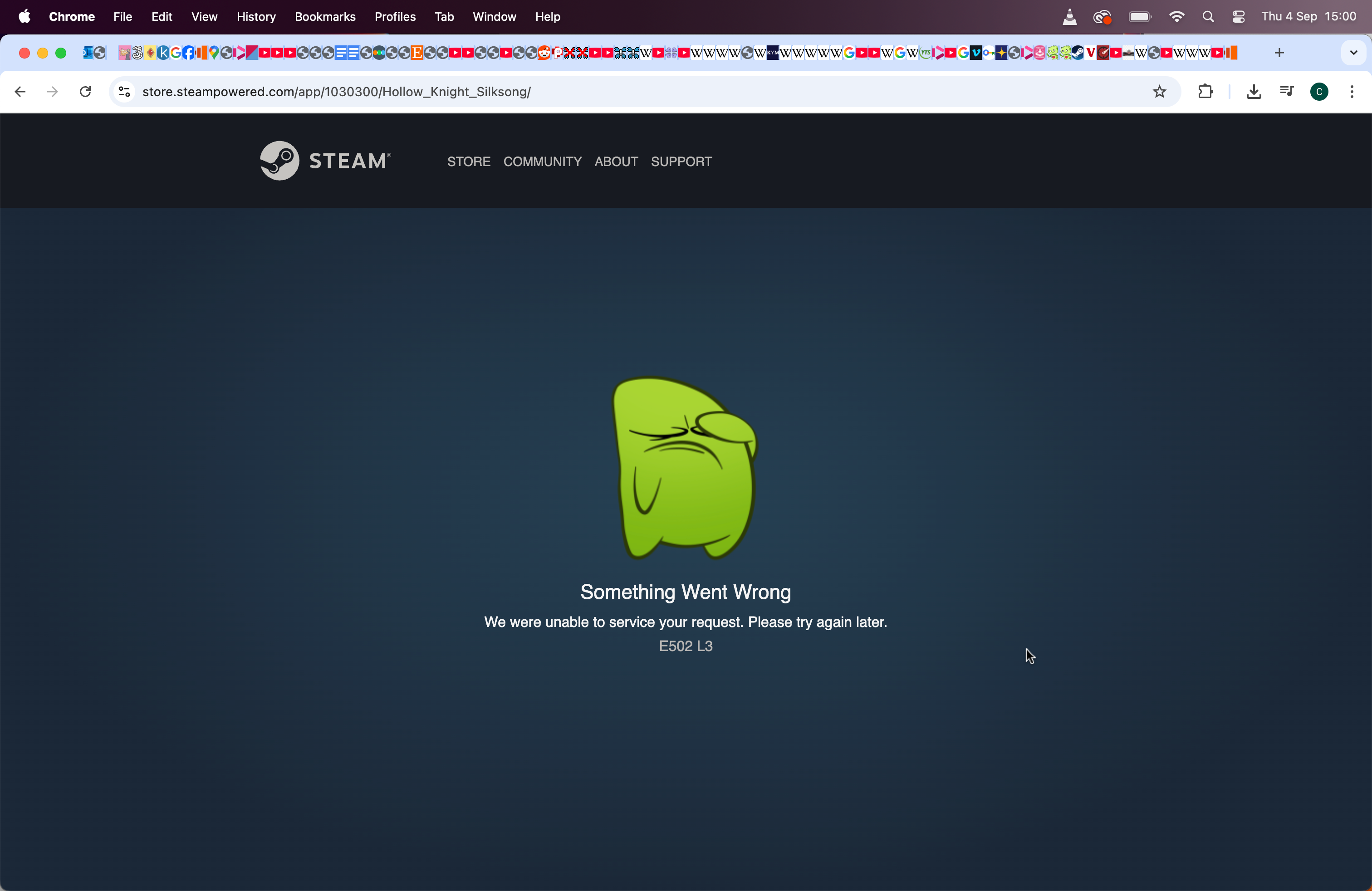The height and width of the screenshot is (891, 1372).
Task: Open Steam SUPPORT link
Action: tap(681, 162)
